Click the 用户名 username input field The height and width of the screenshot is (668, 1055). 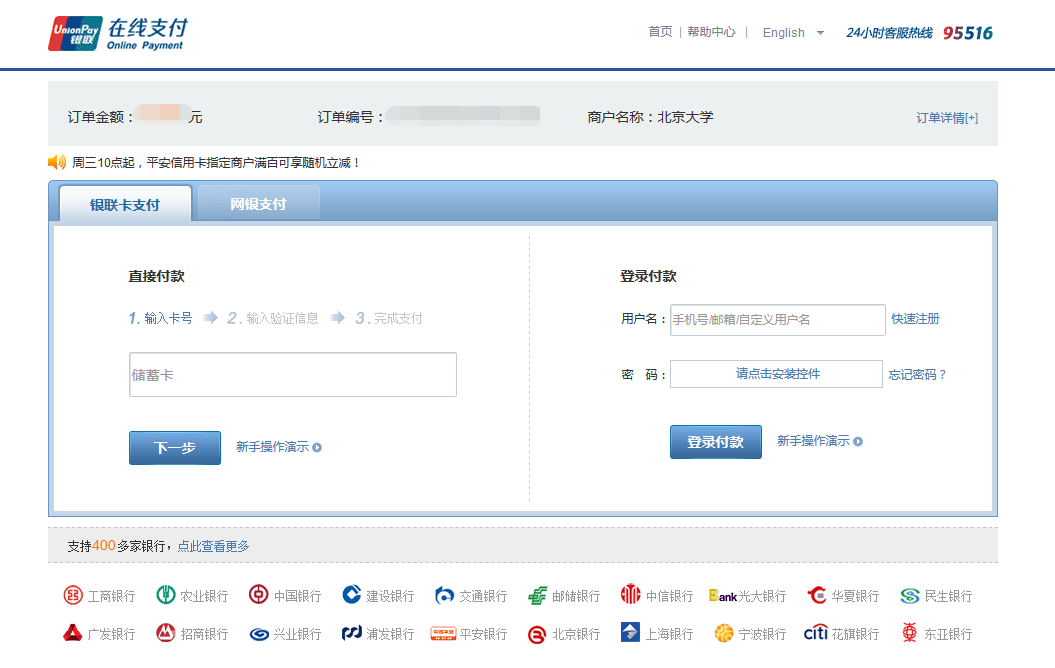coord(777,320)
